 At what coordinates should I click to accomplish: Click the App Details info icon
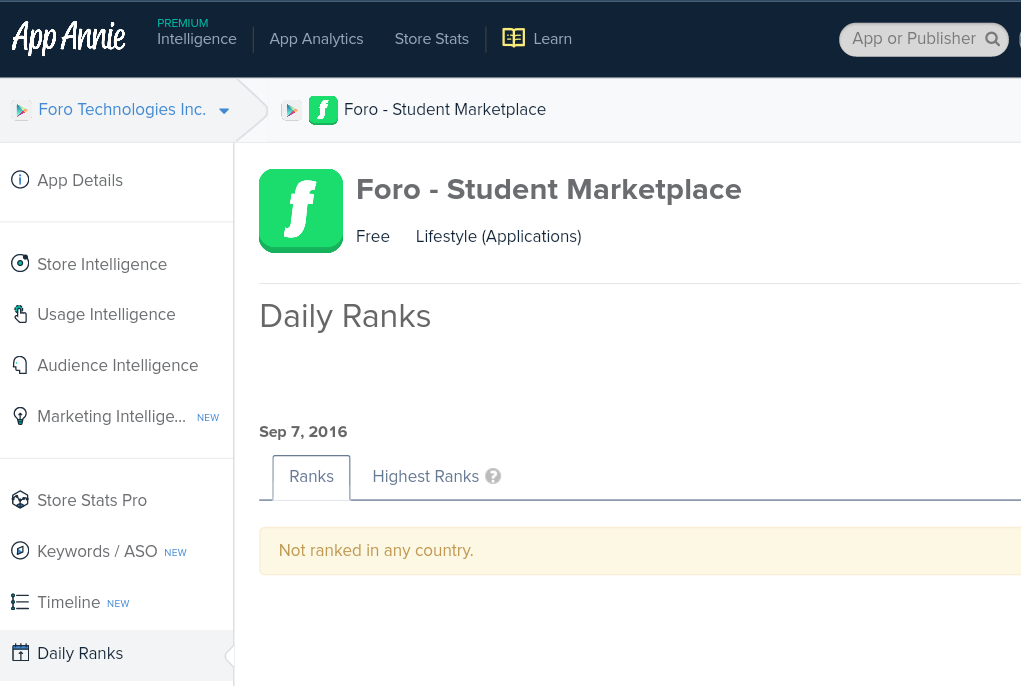(19, 180)
